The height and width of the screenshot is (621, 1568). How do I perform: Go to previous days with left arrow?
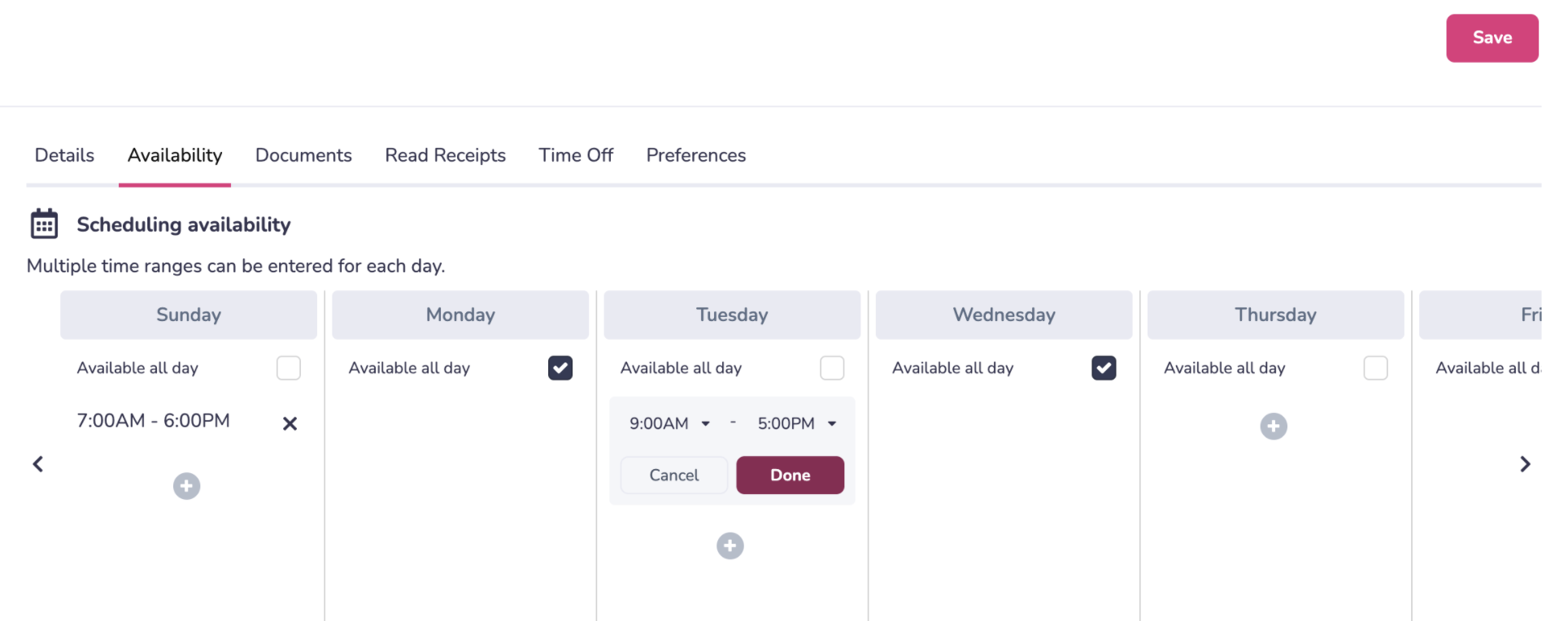(38, 464)
